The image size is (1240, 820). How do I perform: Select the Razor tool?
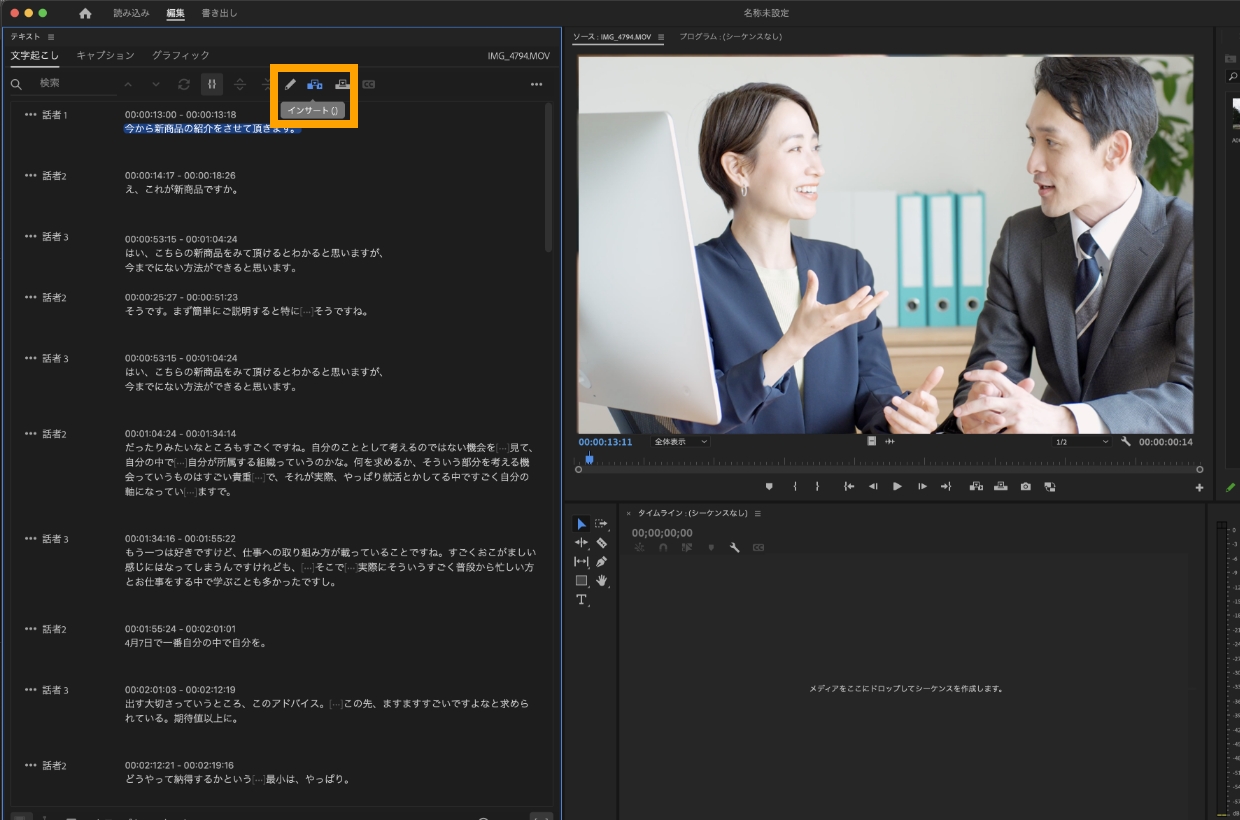click(x=602, y=543)
